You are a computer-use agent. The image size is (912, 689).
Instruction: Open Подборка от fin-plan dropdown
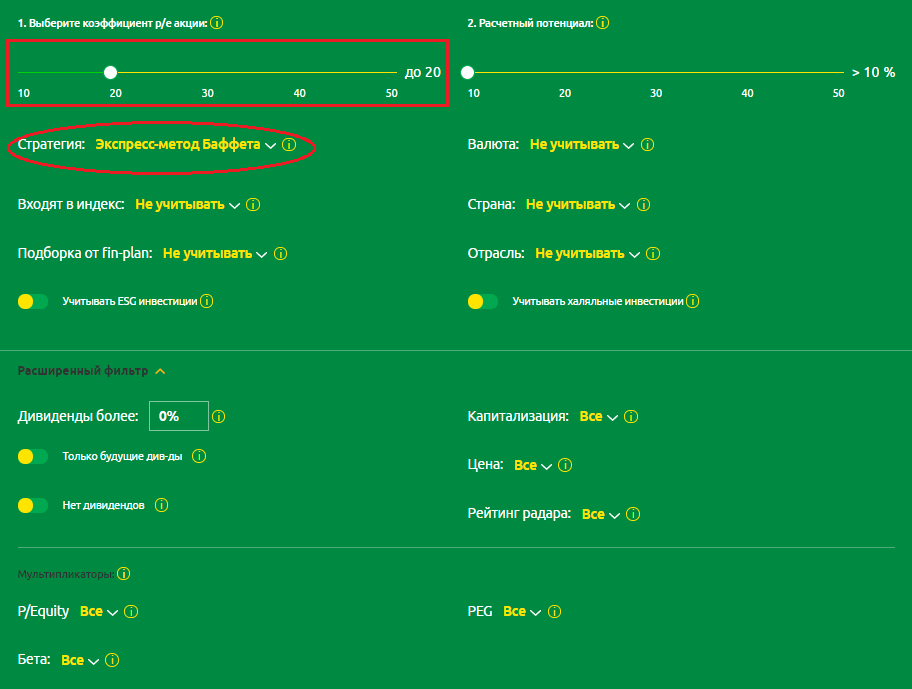(215, 254)
